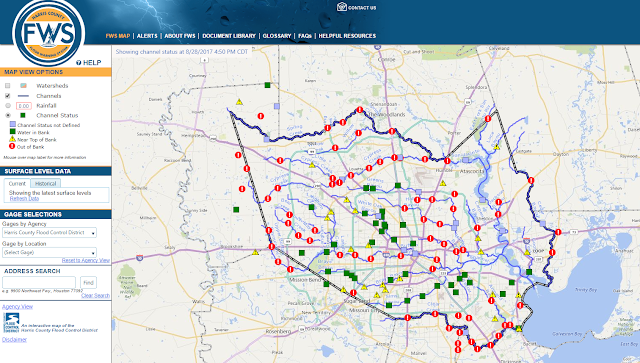This screenshot has height=363, width=640.
Task: Click the Harris County FWS logo
Action: tap(49, 33)
